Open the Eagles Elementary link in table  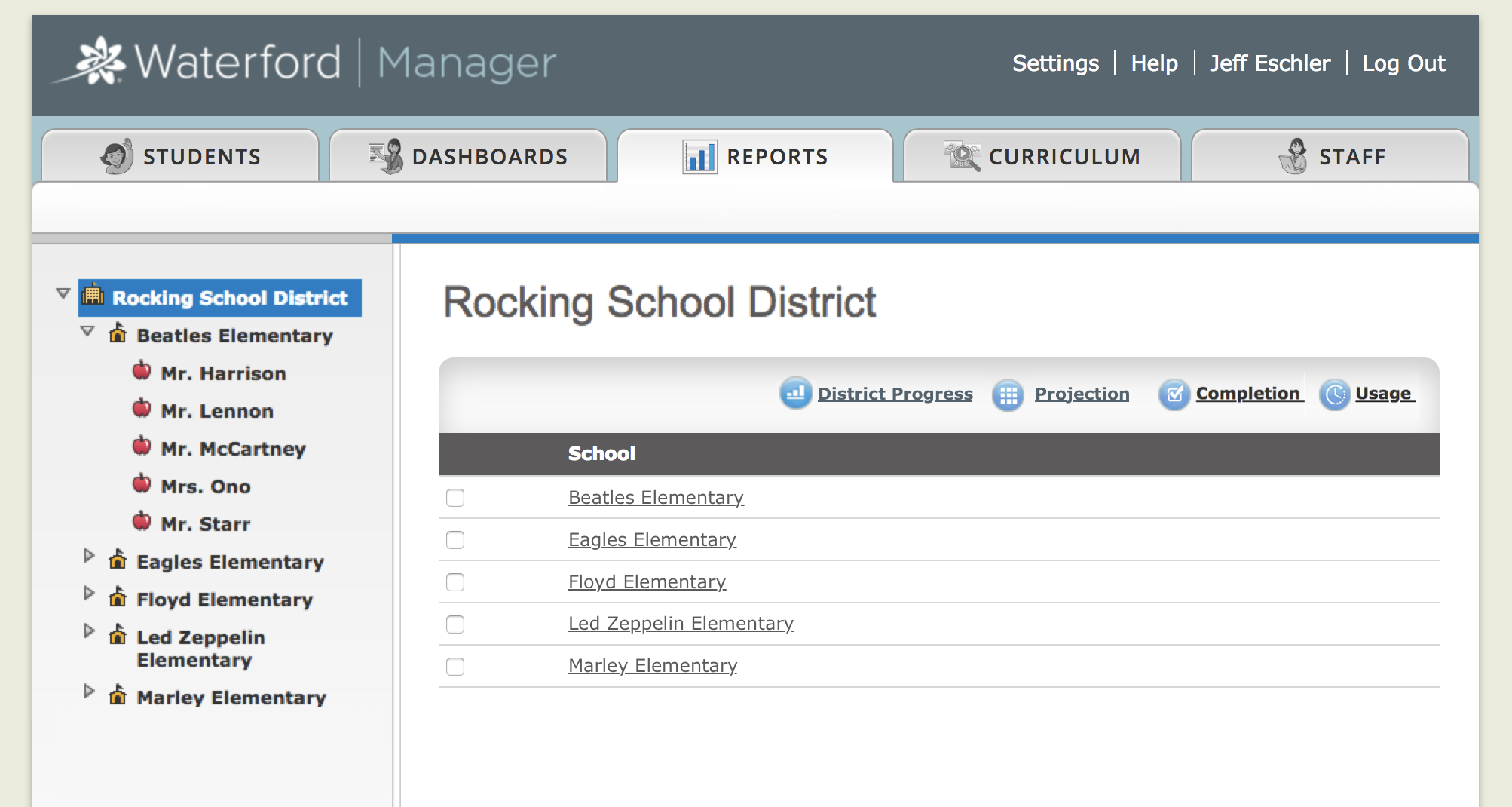[652, 540]
